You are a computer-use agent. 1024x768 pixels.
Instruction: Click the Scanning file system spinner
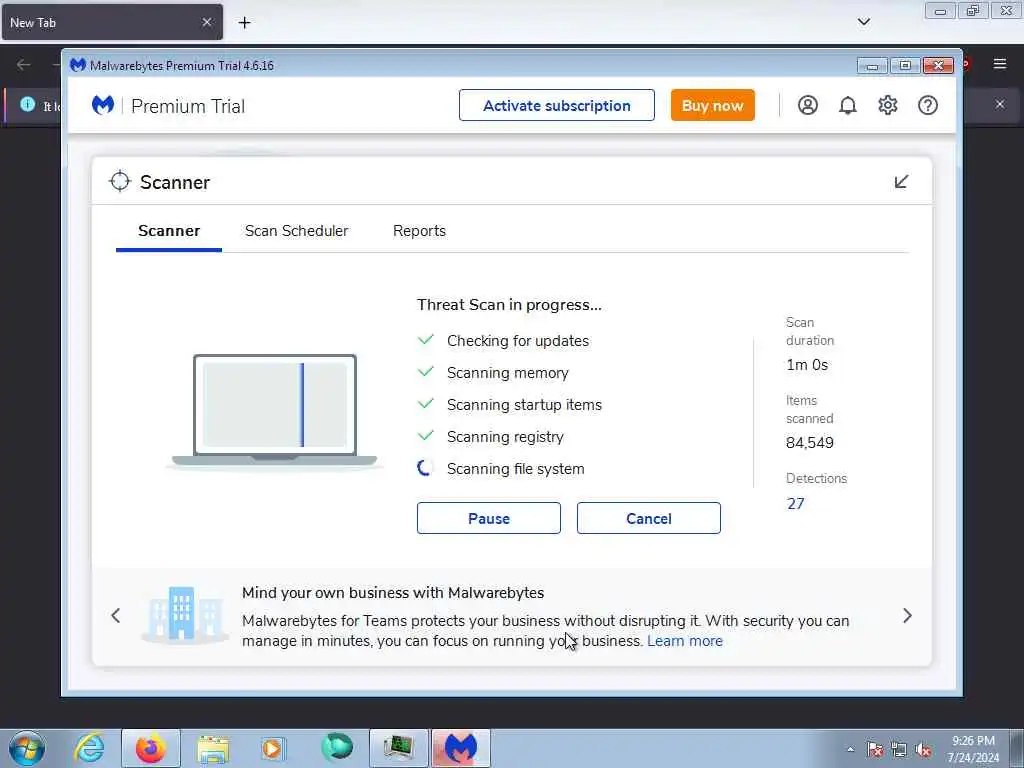425,468
